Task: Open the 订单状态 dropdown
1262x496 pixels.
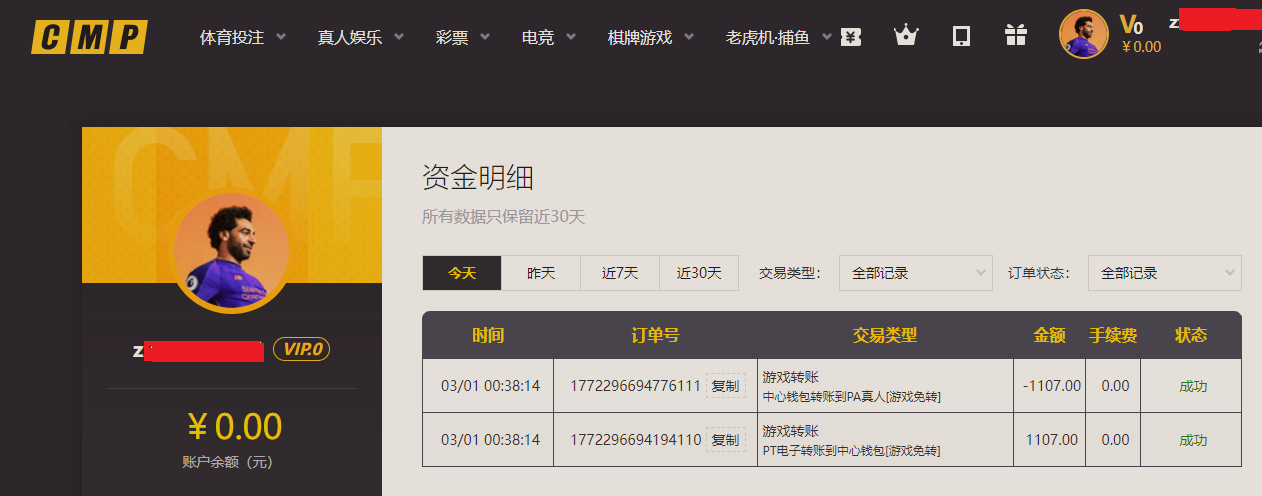Action: tap(1164, 273)
